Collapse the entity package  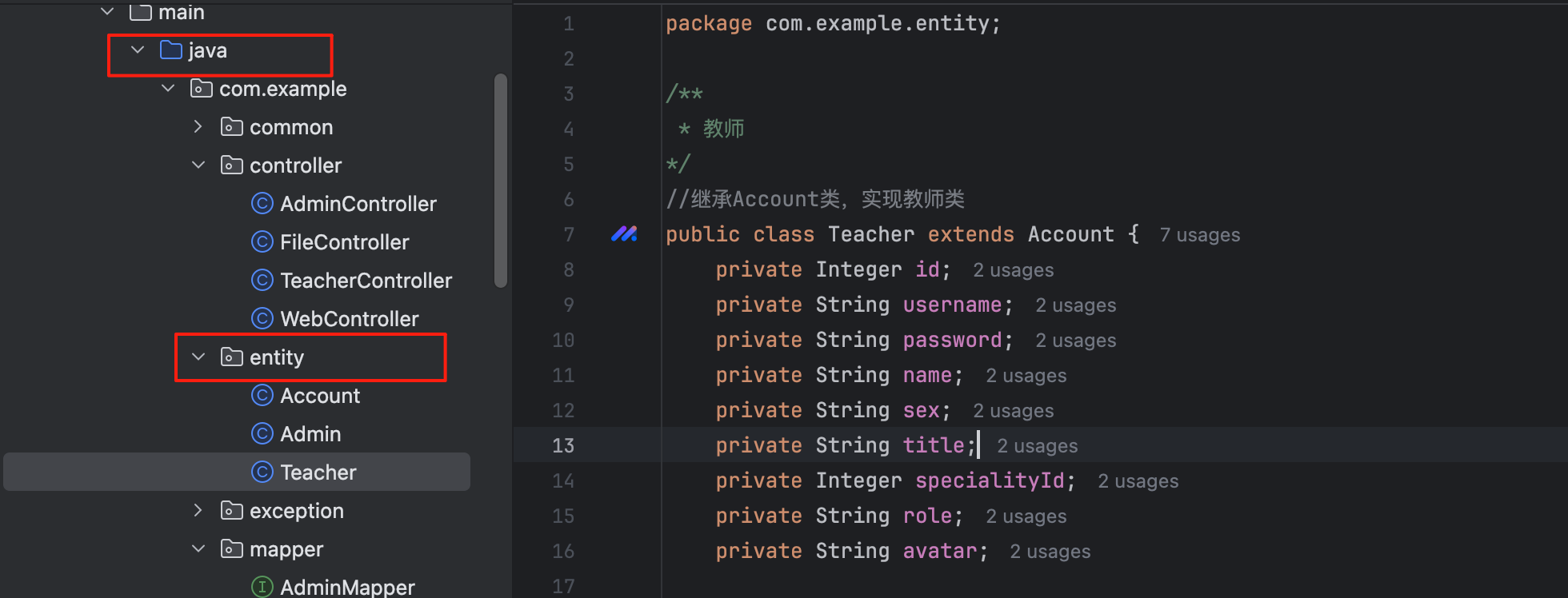coord(198,357)
